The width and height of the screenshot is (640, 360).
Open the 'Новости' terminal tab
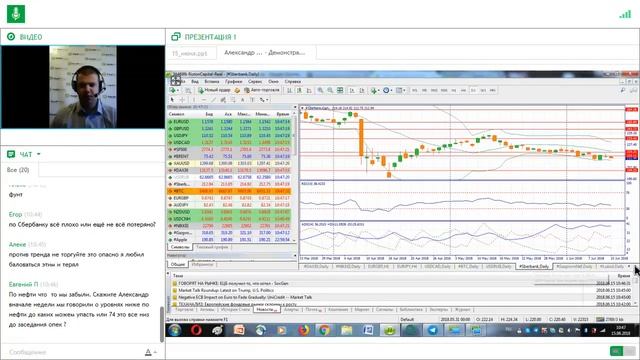267,310
